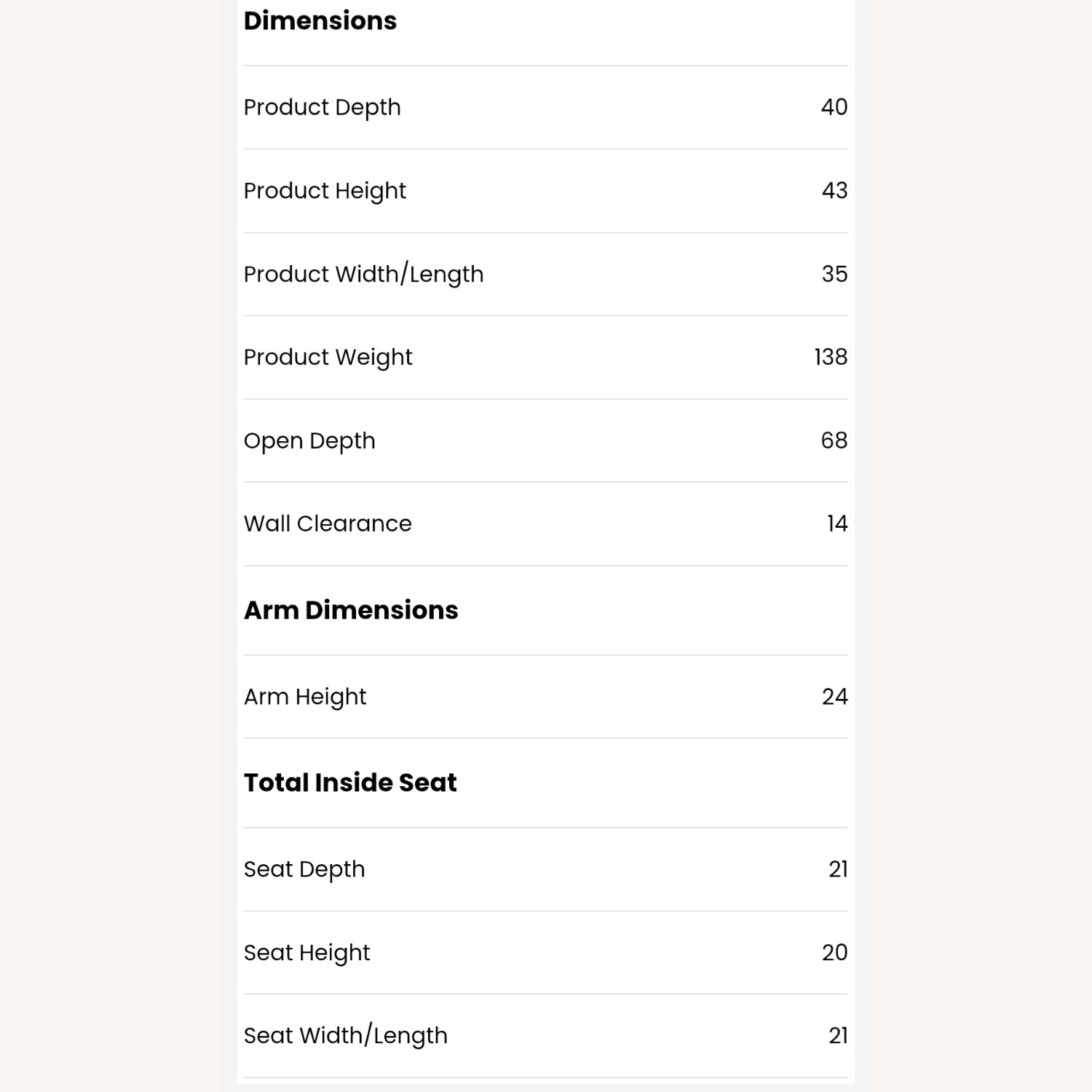Click the Dimensions section heading
Viewport: 1092px width, 1092px height.
[x=320, y=21]
